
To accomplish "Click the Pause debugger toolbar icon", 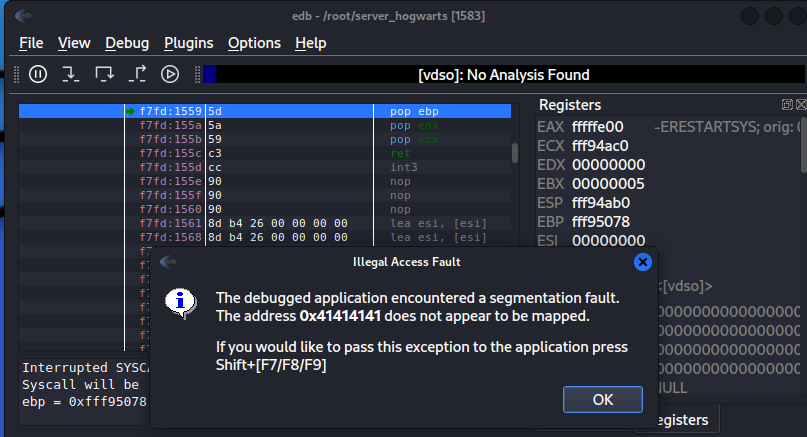I will (x=38, y=73).
